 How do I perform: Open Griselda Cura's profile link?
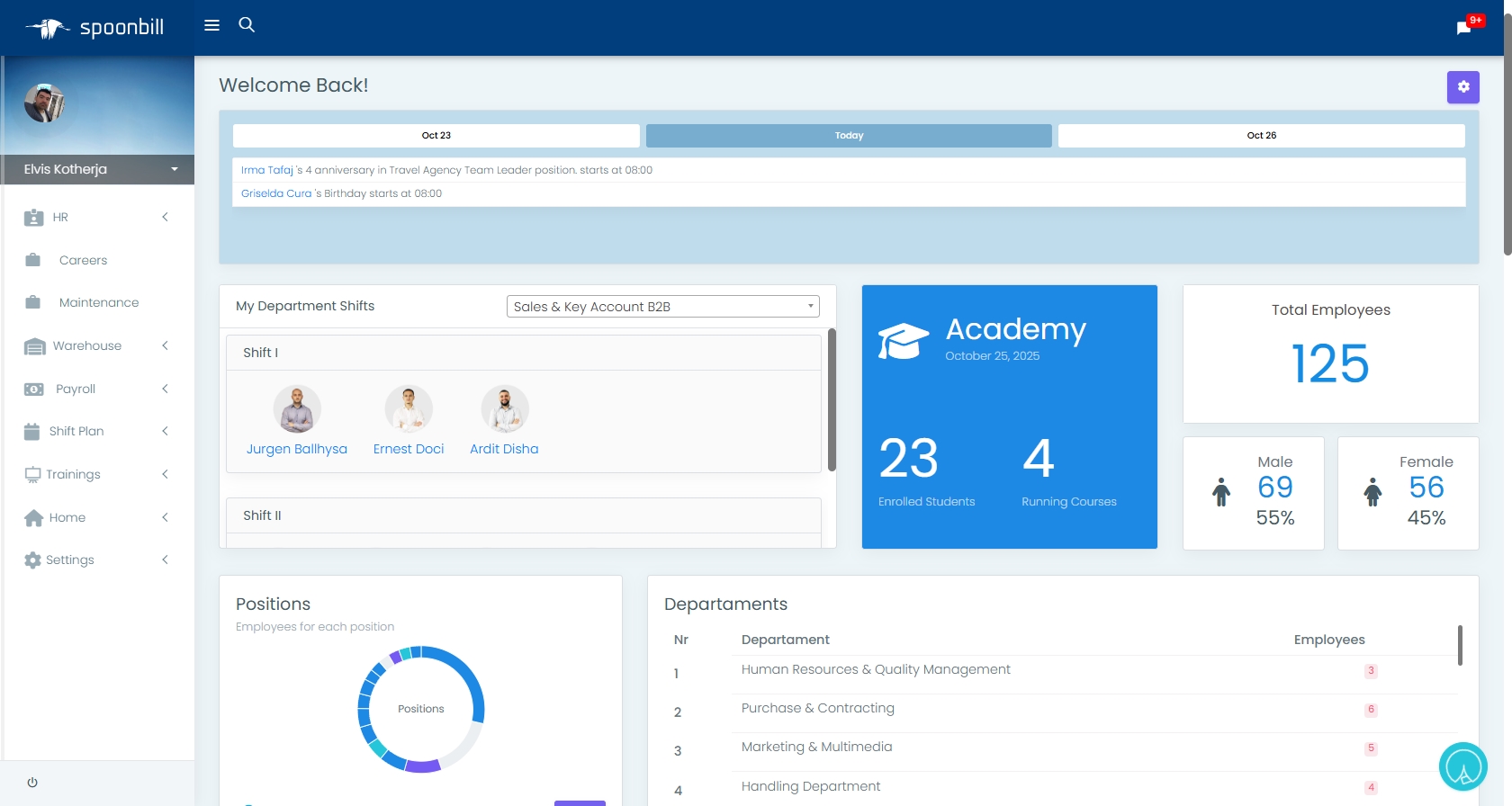pyautogui.click(x=276, y=193)
